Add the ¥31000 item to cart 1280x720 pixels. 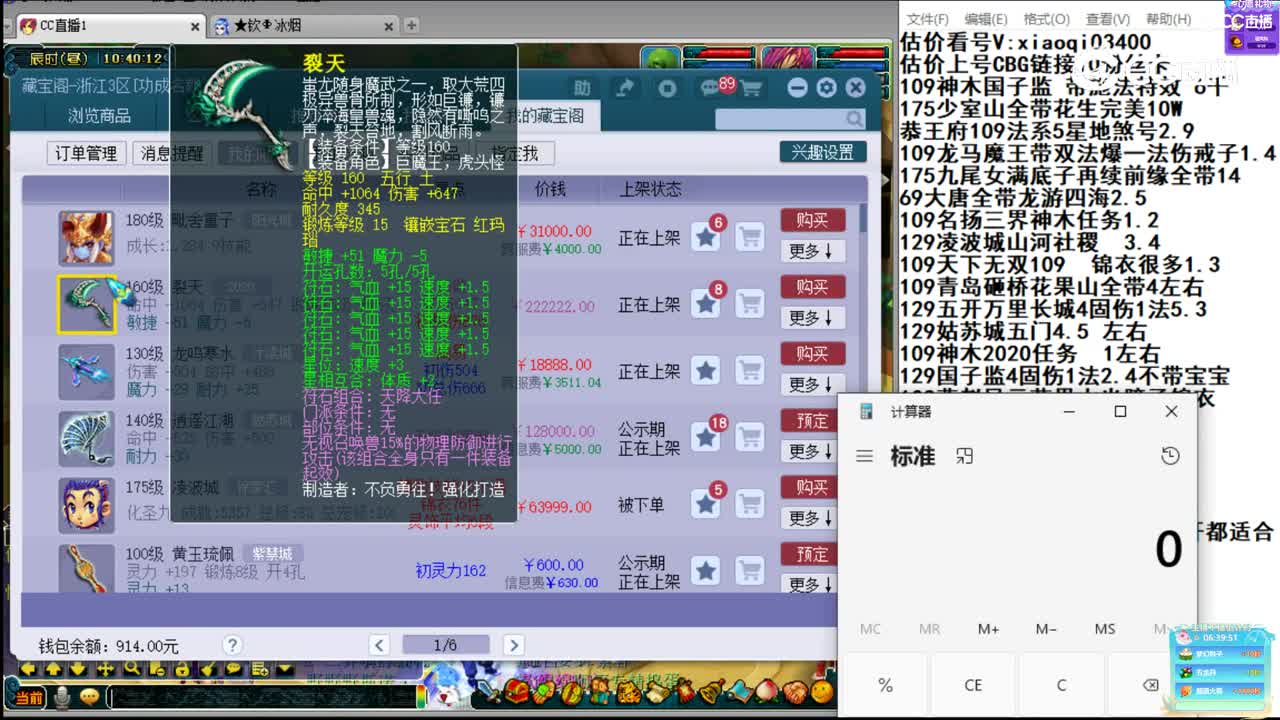750,237
